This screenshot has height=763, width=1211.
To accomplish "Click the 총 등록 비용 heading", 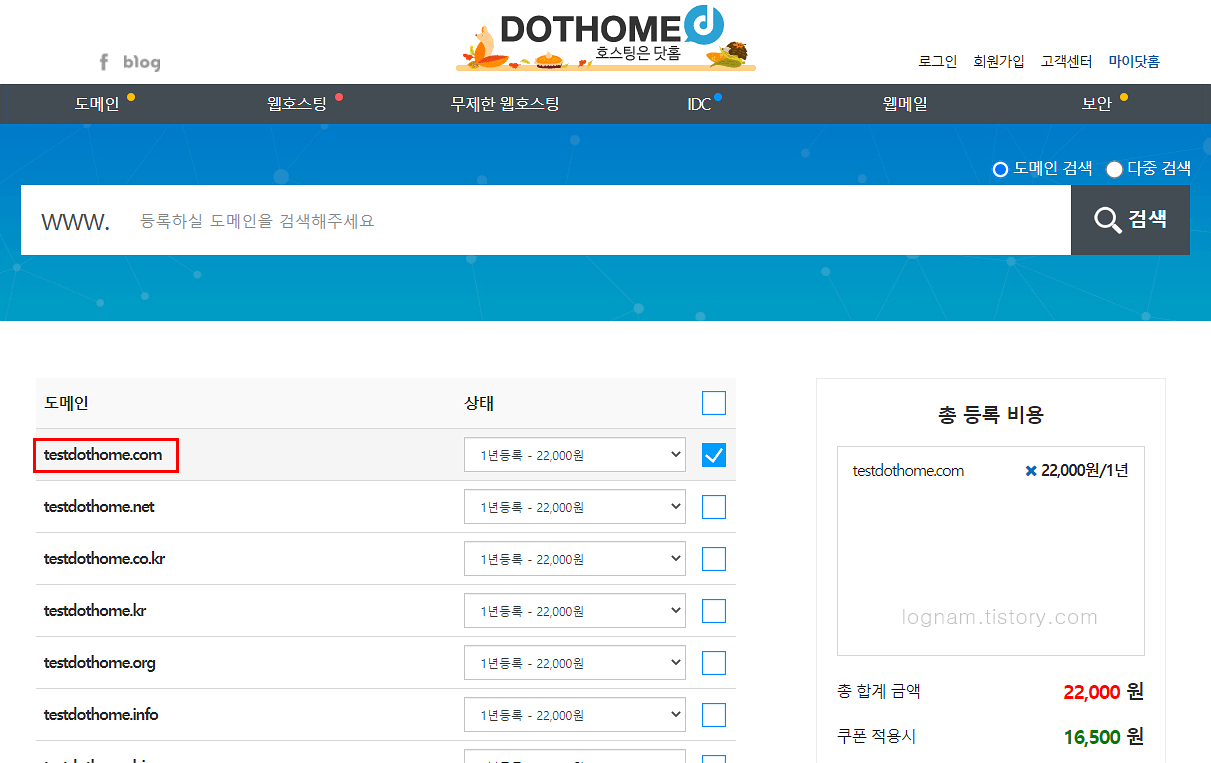I will click(x=991, y=415).
